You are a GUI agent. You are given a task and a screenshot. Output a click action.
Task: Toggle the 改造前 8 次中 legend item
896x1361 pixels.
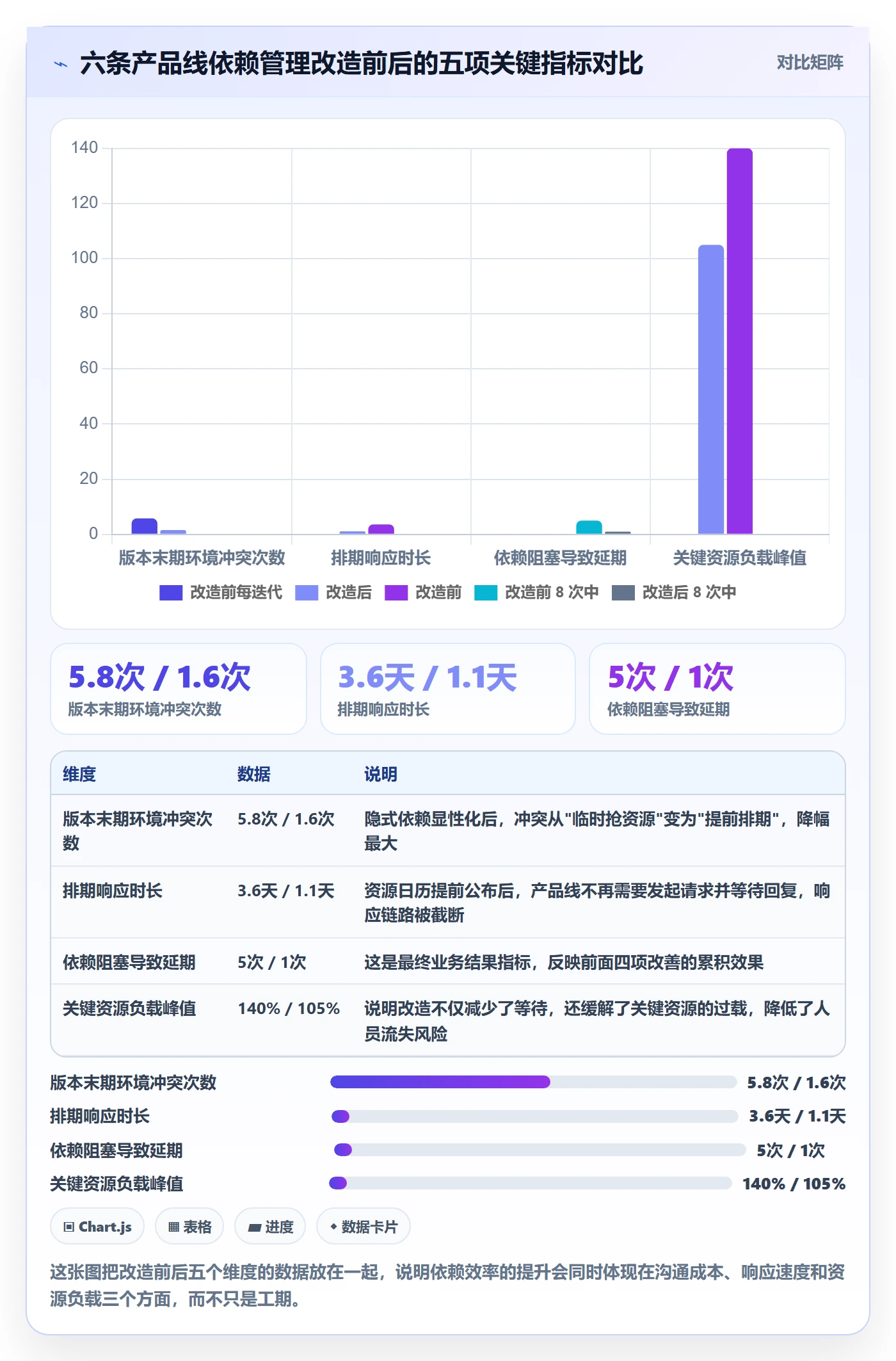click(x=536, y=593)
